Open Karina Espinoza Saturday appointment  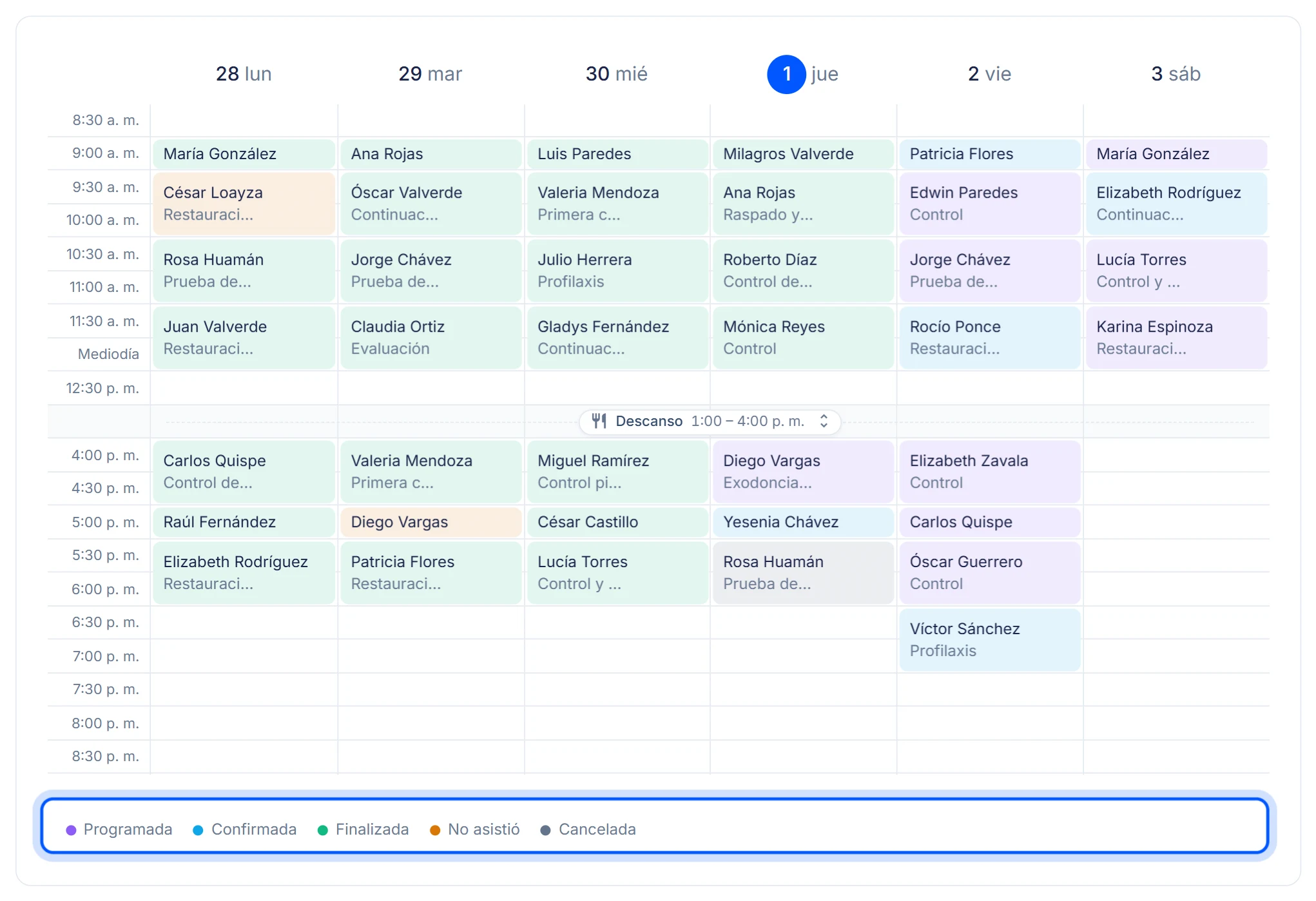(1176, 338)
